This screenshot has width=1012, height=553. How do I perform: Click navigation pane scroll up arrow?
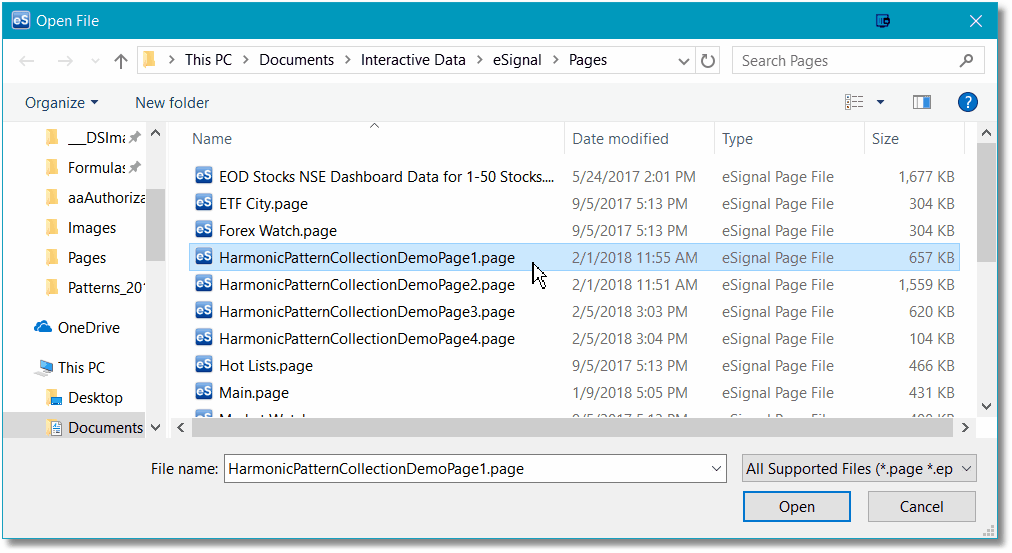[156, 134]
